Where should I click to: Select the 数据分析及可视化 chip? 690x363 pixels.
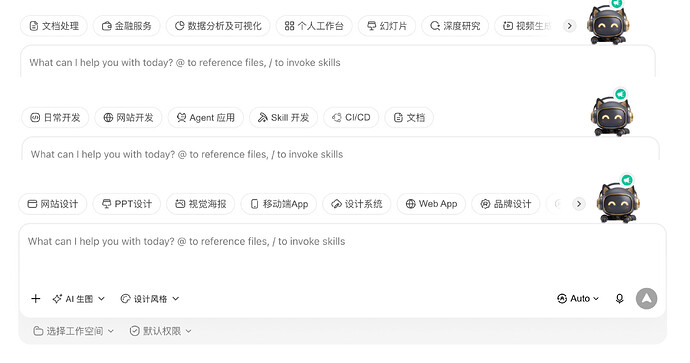pyautogui.click(x=218, y=26)
